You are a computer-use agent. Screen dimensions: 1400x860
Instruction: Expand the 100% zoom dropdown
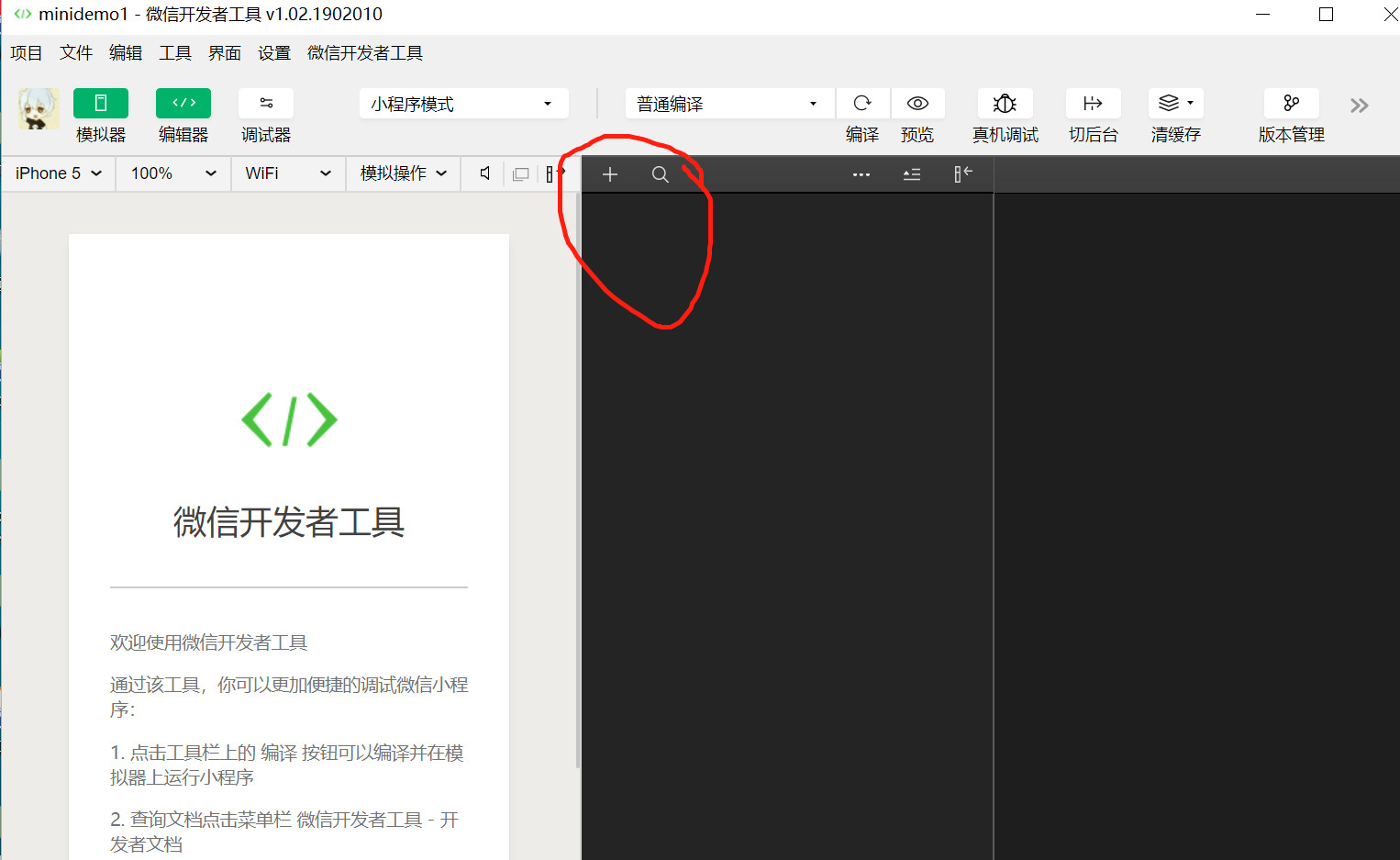[x=173, y=173]
